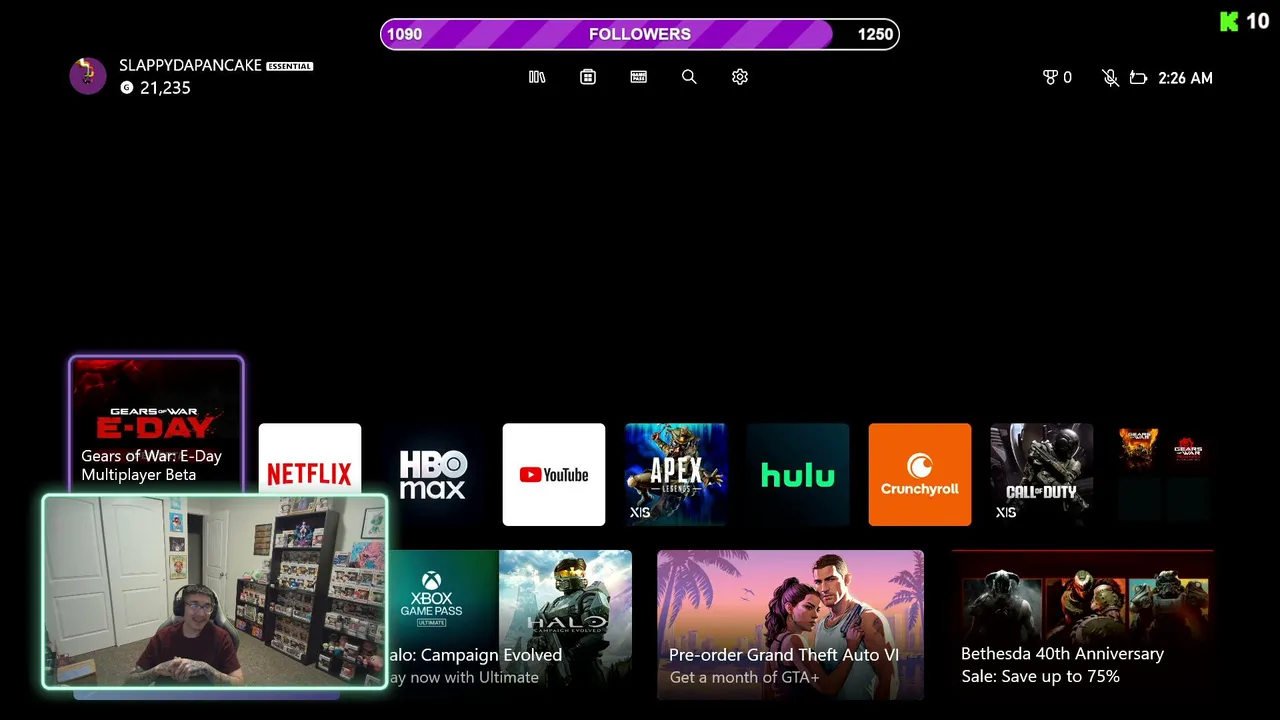Launch the YouTube app tile
The height and width of the screenshot is (720, 1280).
click(554, 474)
